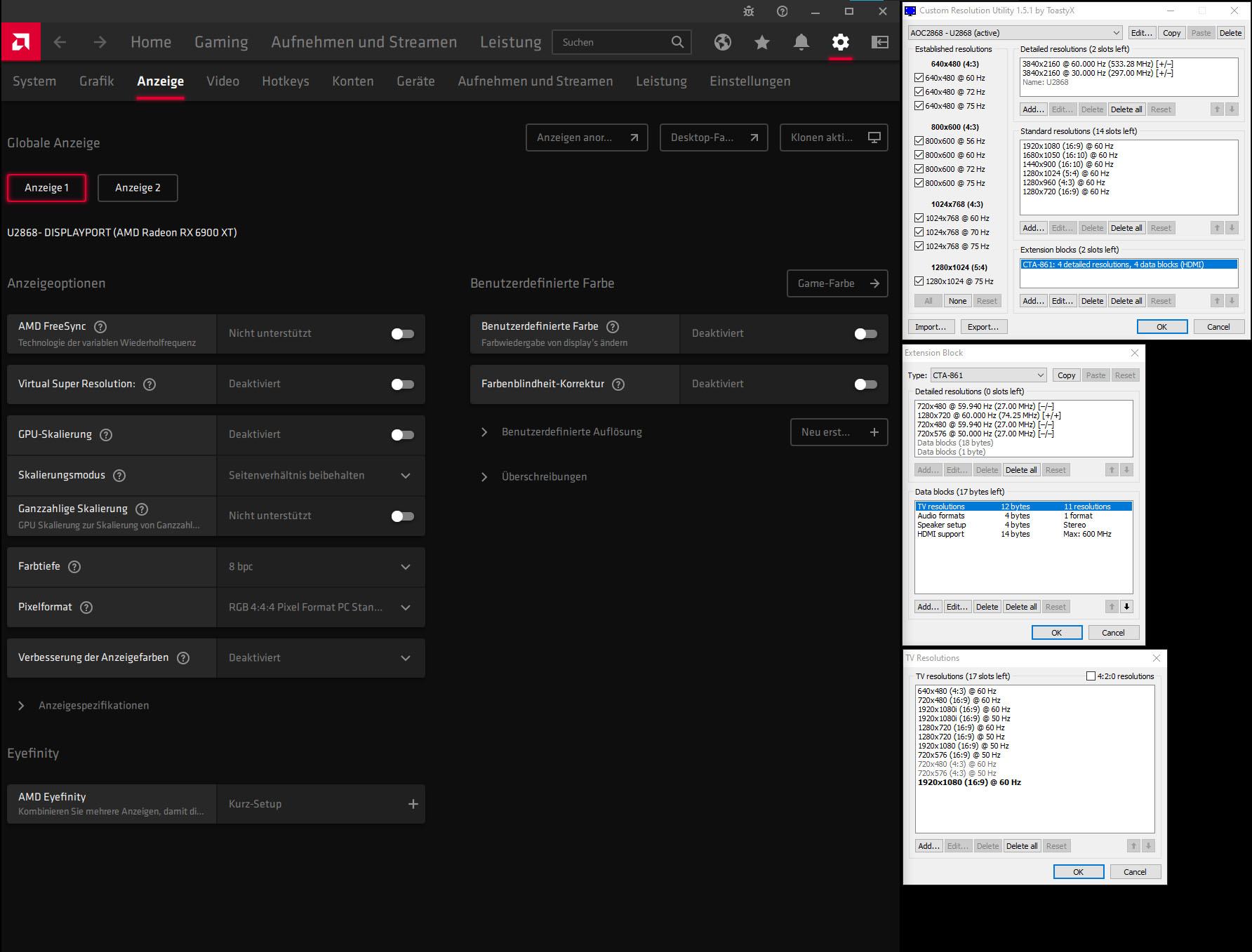Uncheck 1280x1024 @ 75 Hz checkbox
Image resolution: width=1252 pixels, height=952 pixels.
coord(919,281)
